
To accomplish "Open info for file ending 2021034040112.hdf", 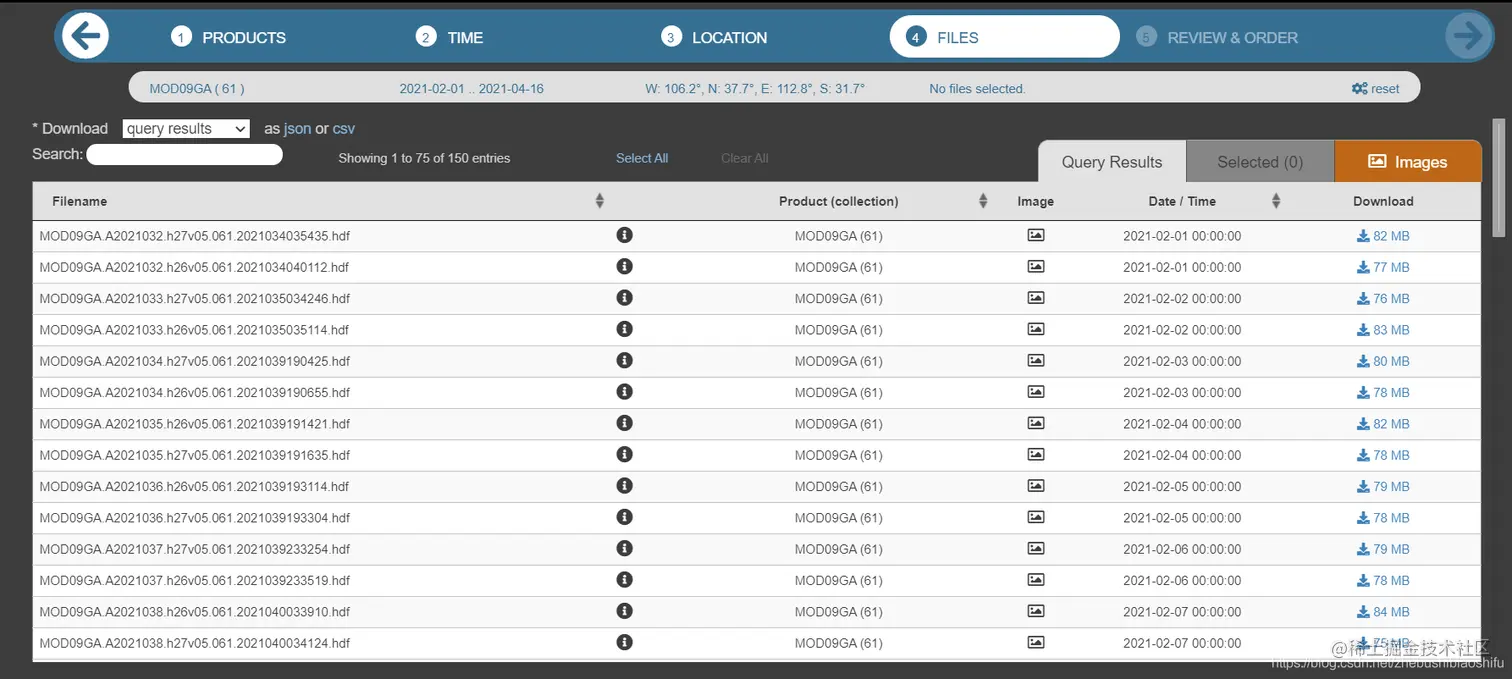I will tap(625, 266).
